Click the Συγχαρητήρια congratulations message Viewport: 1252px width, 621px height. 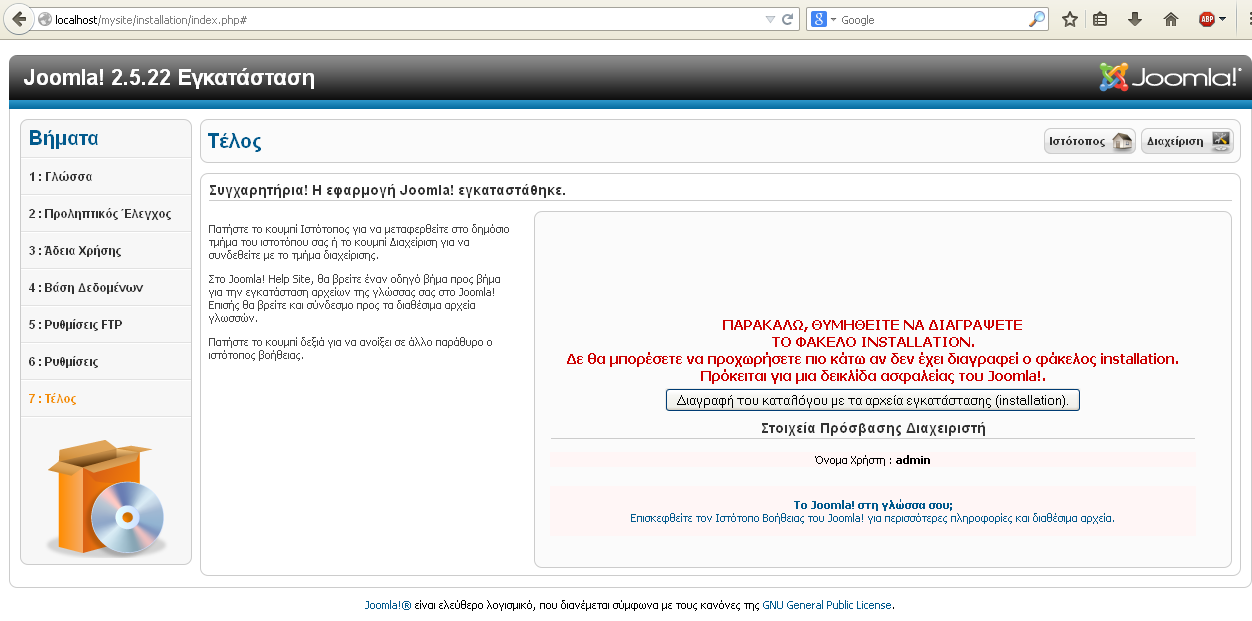click(388, 189)
